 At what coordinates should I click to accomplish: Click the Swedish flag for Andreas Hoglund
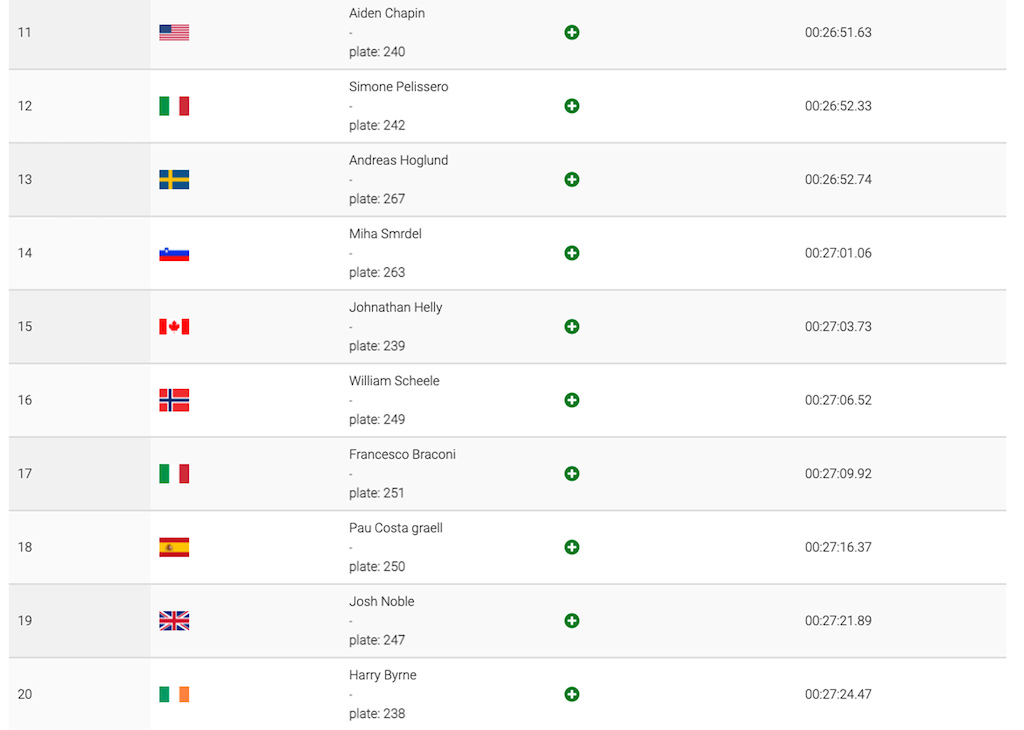coord(174,180)
